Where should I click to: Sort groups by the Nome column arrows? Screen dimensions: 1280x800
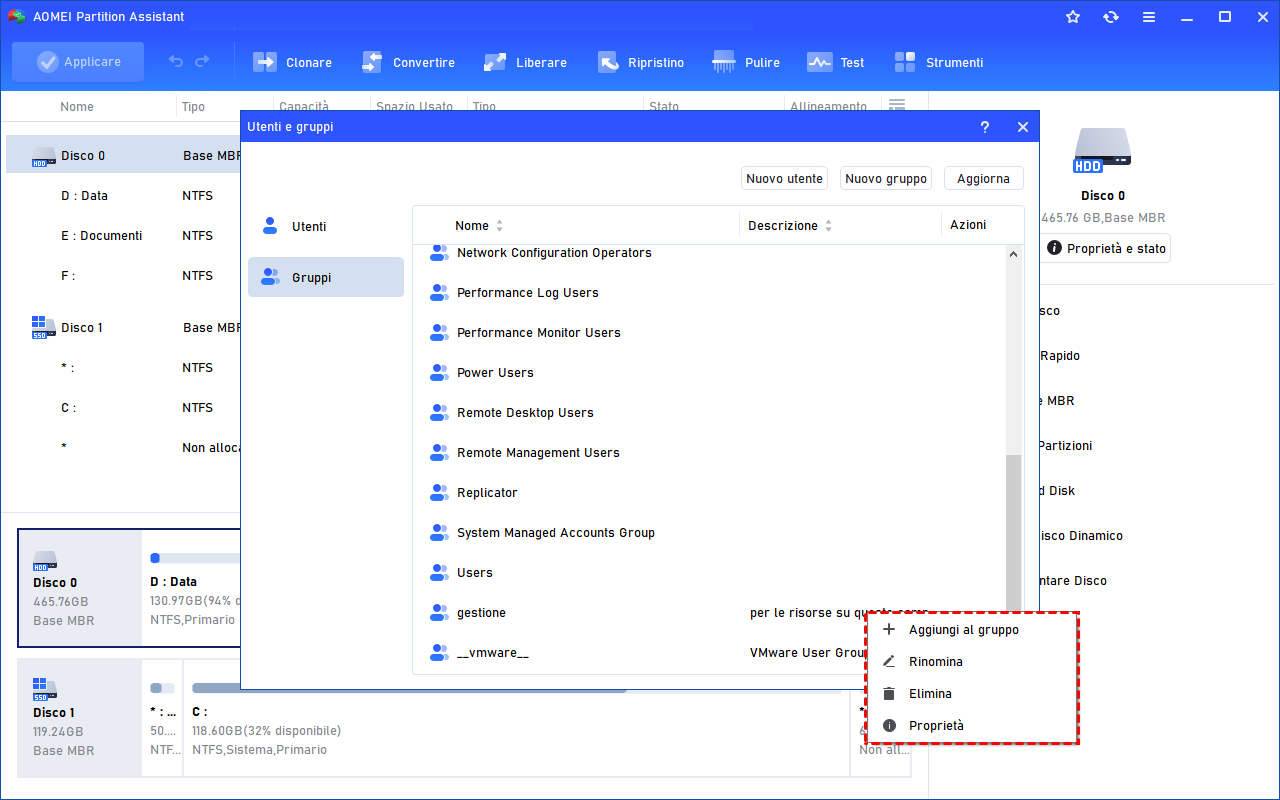tap(500, 226)
